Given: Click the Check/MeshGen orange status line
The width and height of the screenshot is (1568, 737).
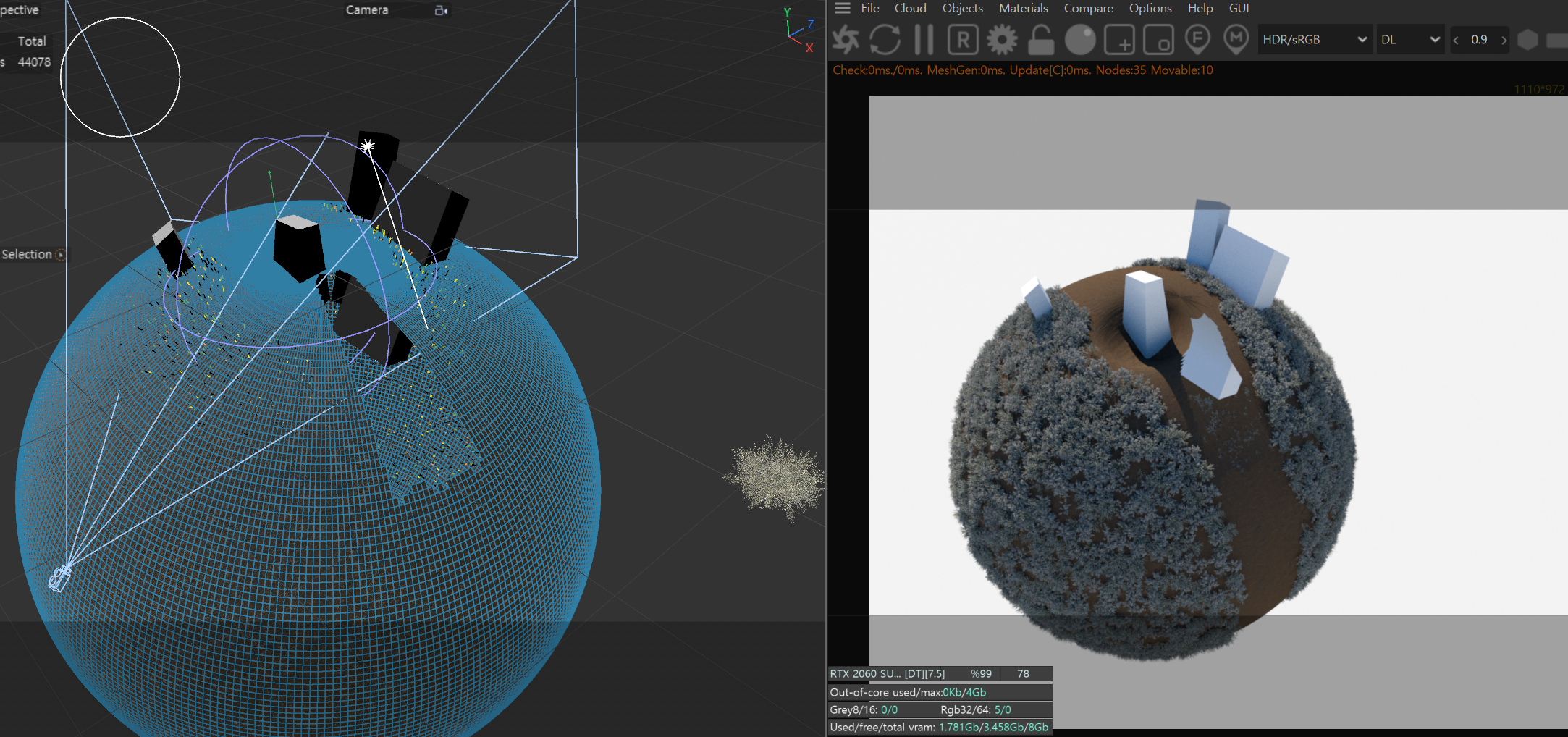Looking at the screenshot, I should [x=1023, y=70].
